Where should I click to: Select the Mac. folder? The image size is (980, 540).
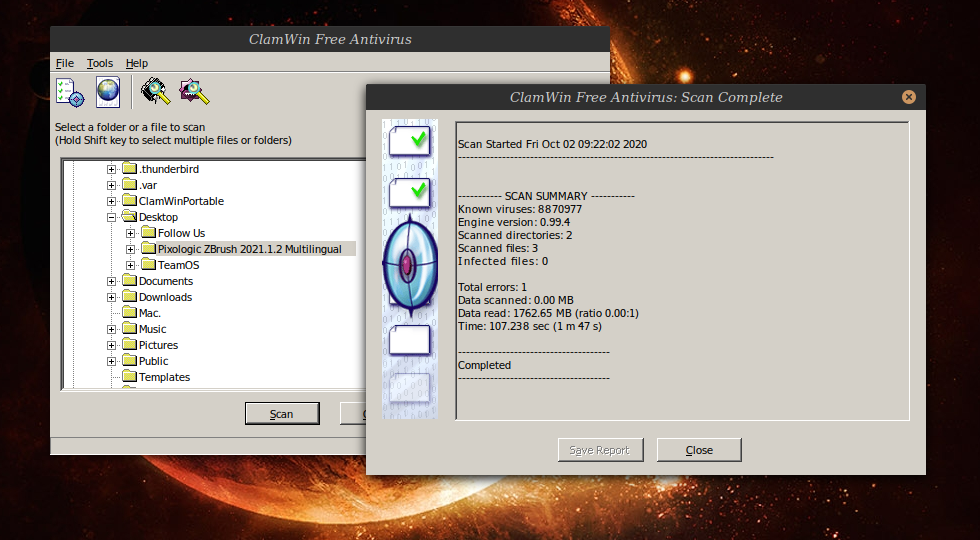[150, 313]
